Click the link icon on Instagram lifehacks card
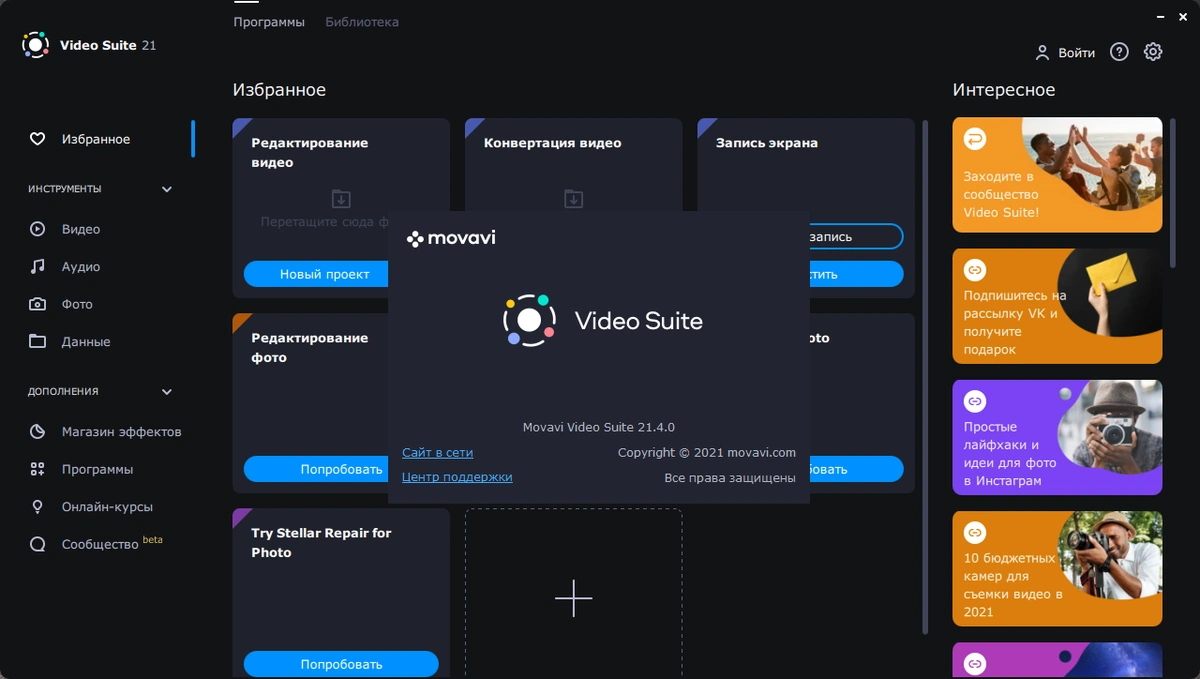This screenshot has height=679, width=1200. pyautogui.click(x=974, y=401)
